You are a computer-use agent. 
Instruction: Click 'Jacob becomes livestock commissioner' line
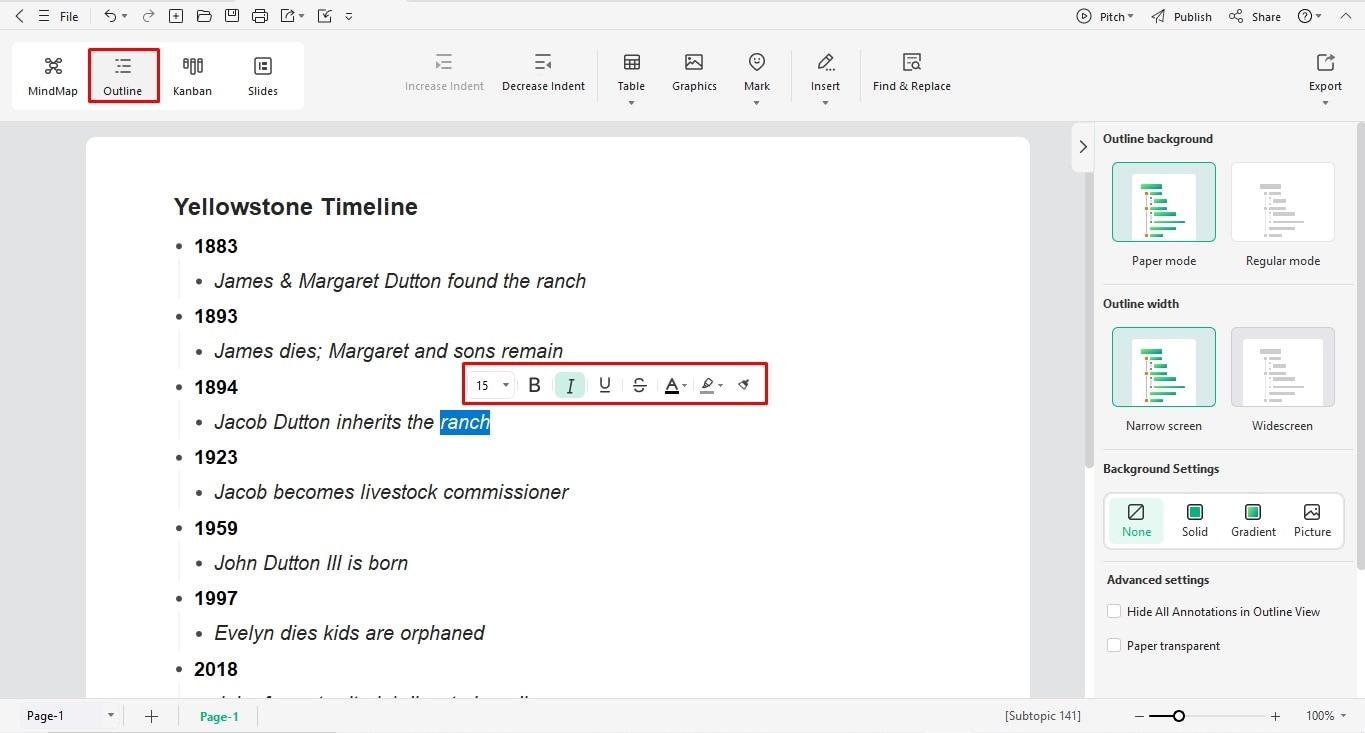pyautogui.click(x=391, y=492)
